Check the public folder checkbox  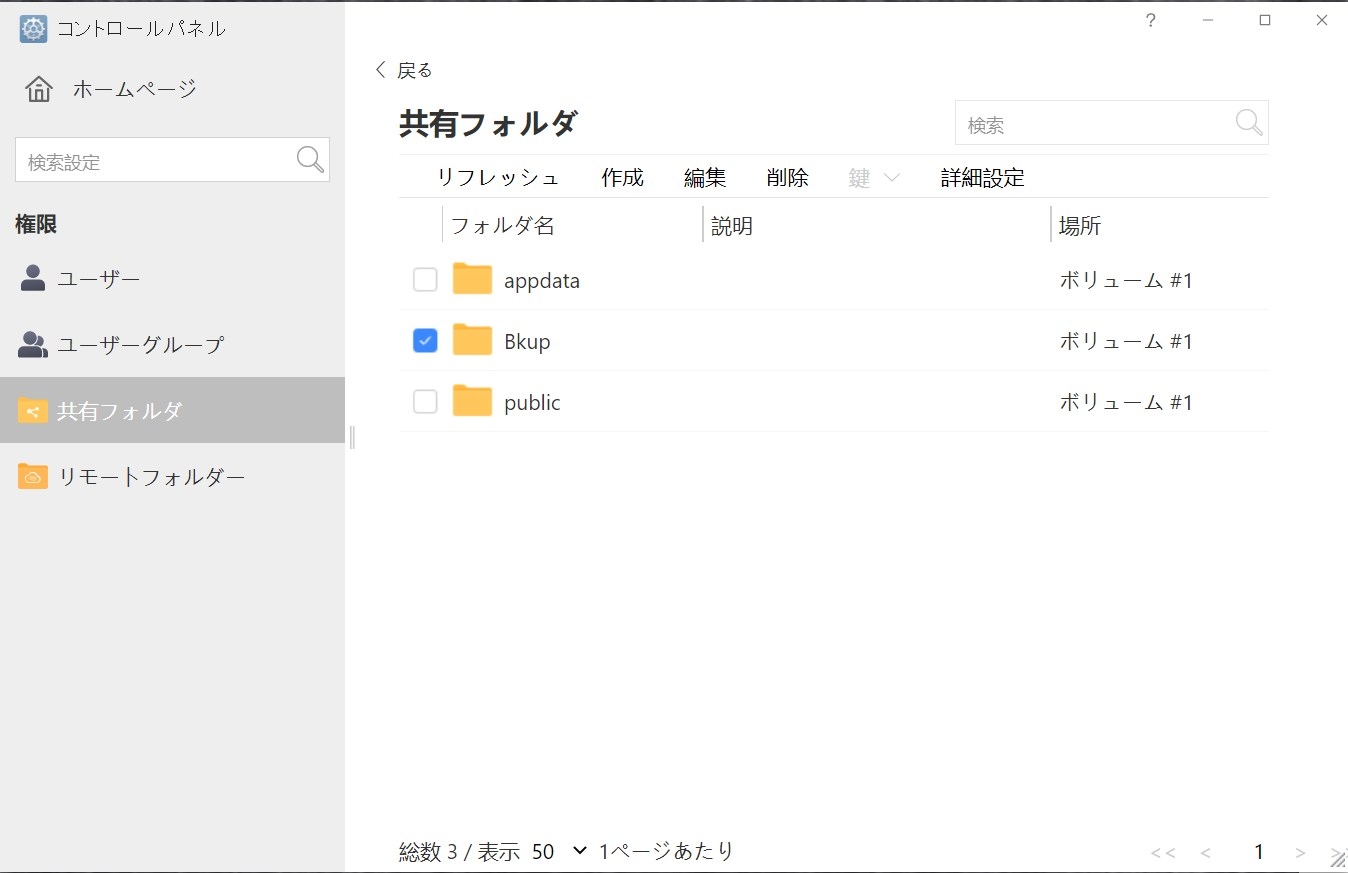click(x=425, y=402)
